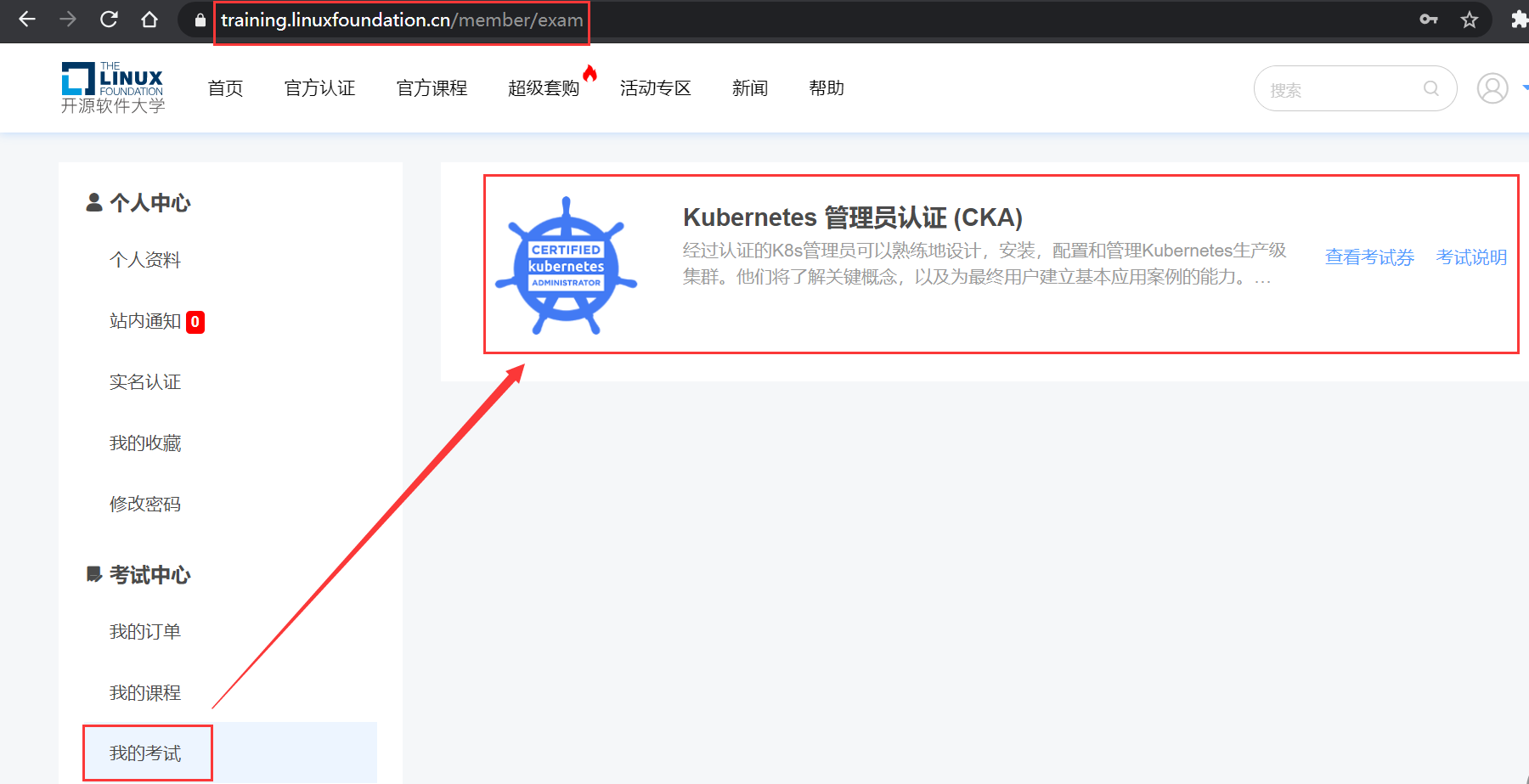This screenshot has width=1529, height=784.
Task: Select 个人资料 in the sidebar
Action: coord(145,260)
